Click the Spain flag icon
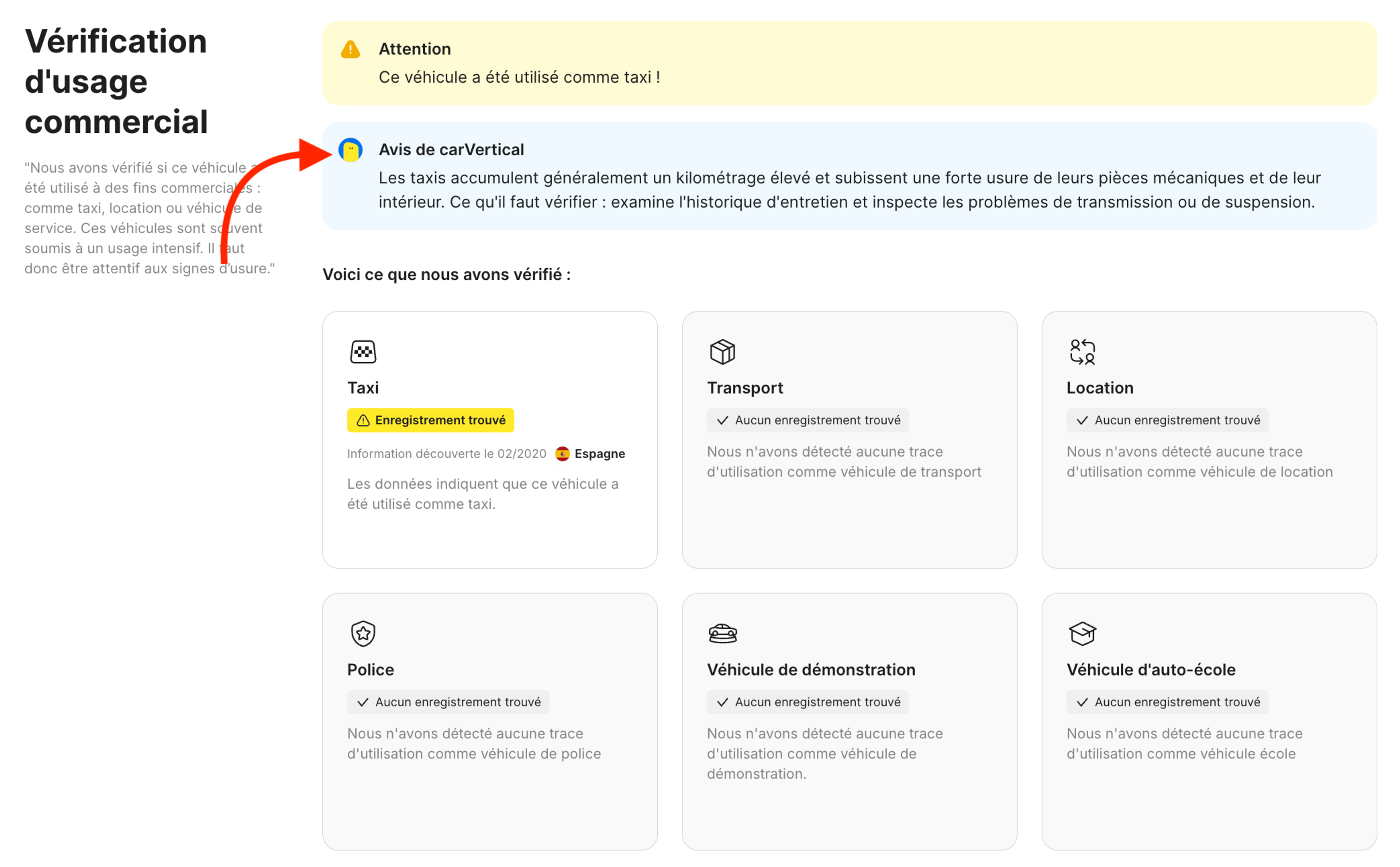1400x867 pixels. (x=562, y=454)
